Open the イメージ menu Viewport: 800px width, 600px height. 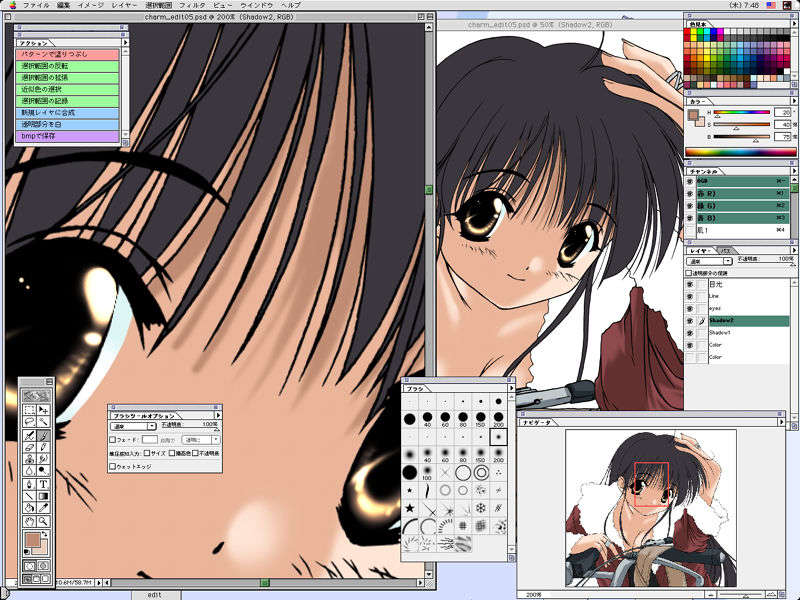[x=90, y=5]
